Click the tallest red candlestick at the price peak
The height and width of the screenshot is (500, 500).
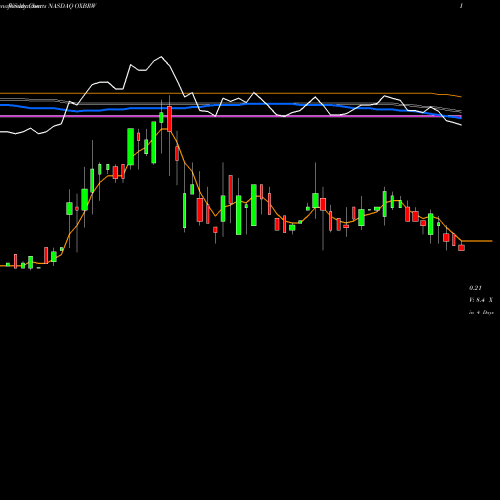pyautogui.click(x=169, y=119)
